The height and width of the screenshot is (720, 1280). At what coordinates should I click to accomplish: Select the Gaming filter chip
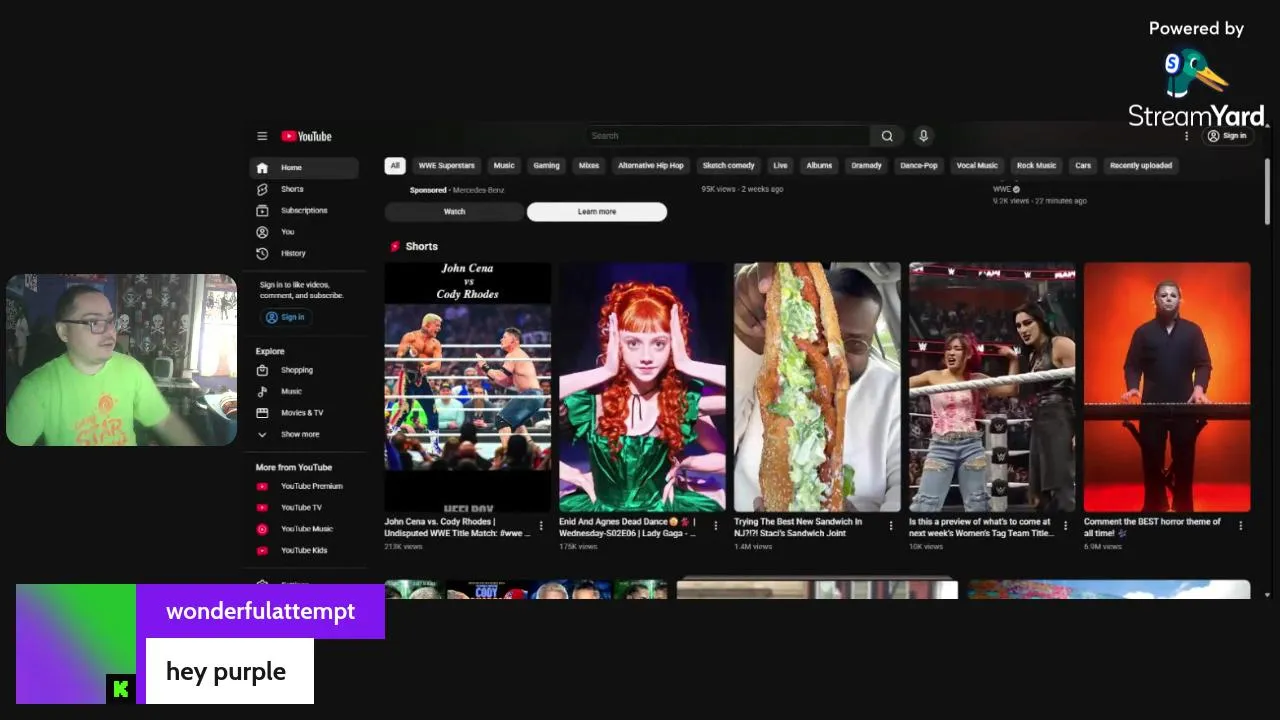(x=546, y=166)
